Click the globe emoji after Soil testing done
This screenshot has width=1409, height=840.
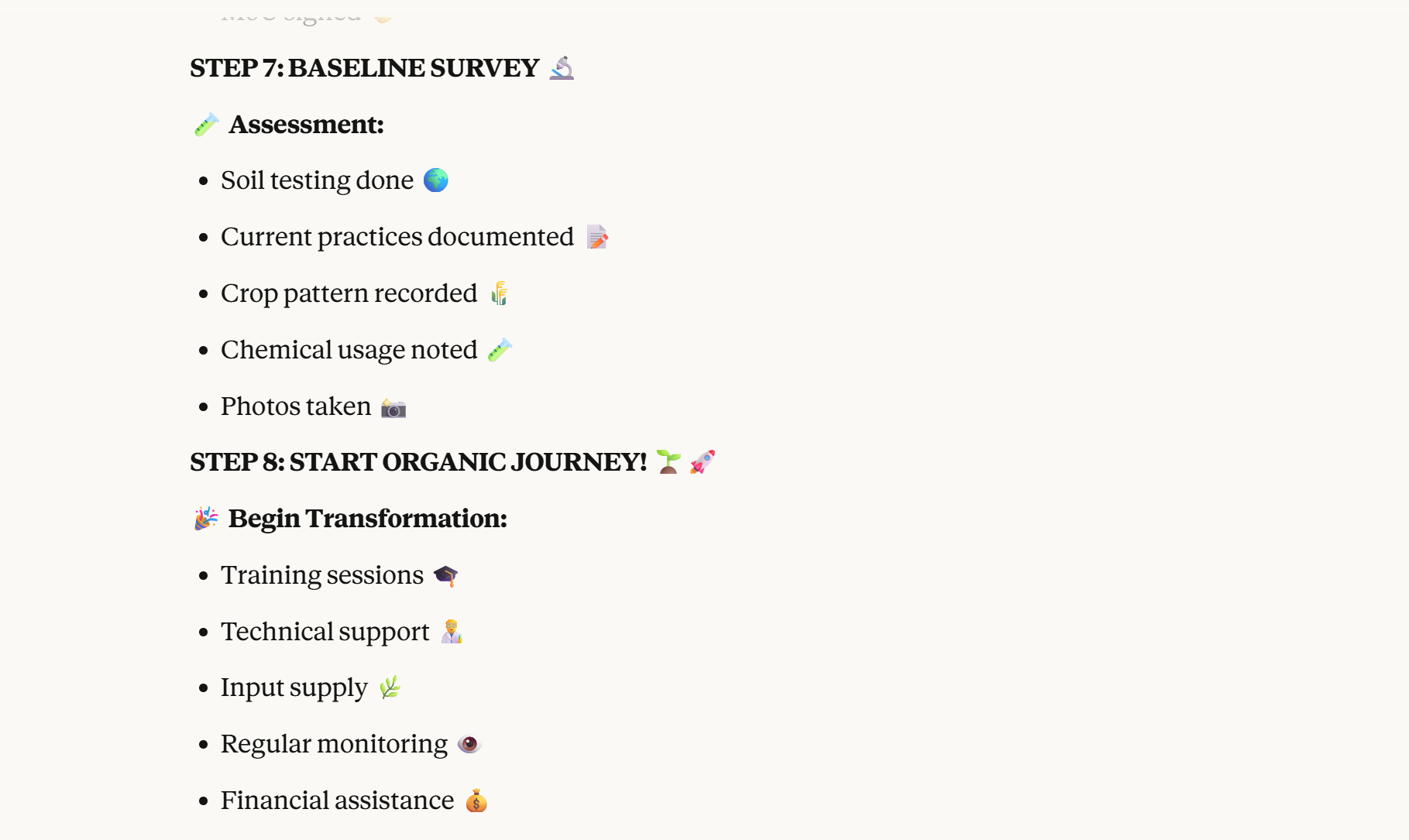coord(436,180)
